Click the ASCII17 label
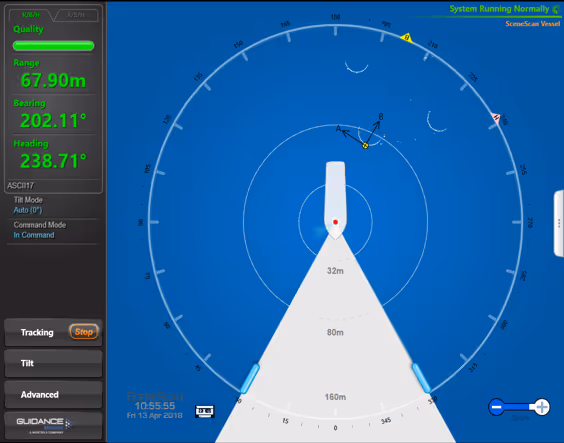Screen dimensions: 564x443 [21, 186]
